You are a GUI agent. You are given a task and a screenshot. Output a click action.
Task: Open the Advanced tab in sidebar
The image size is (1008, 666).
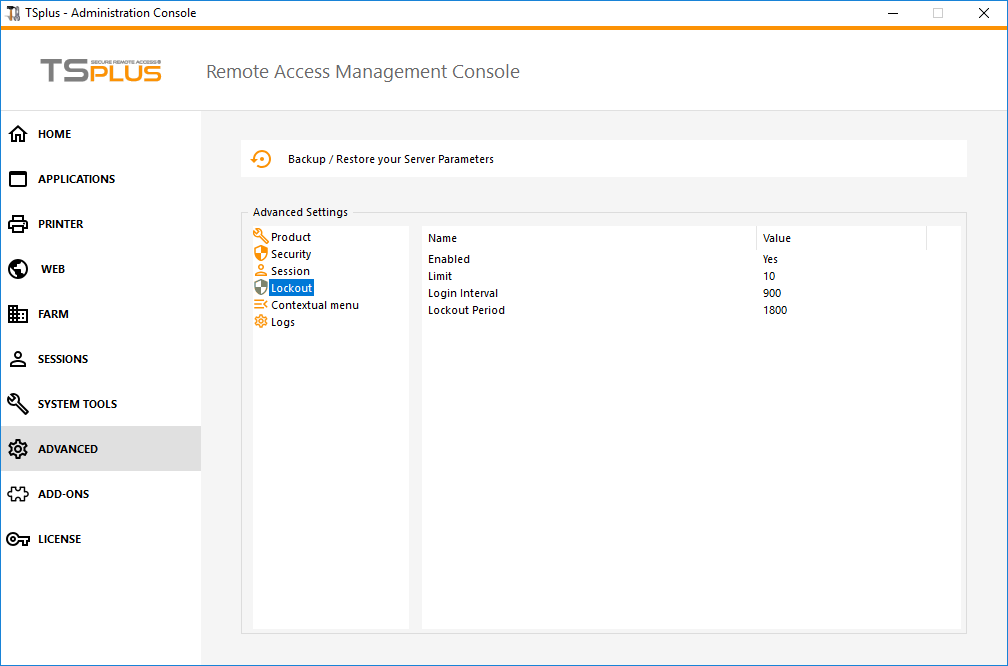tap(68, 449)
